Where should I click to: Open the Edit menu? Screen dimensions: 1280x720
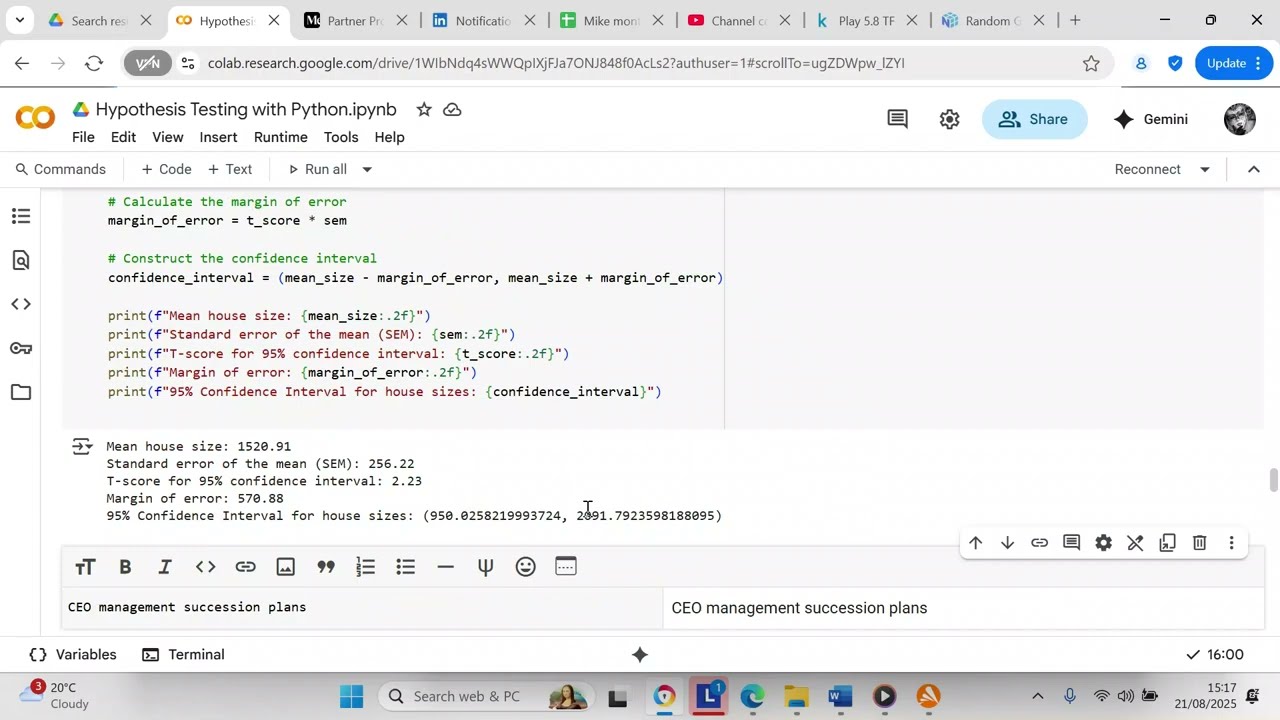[x=123, y=137]
